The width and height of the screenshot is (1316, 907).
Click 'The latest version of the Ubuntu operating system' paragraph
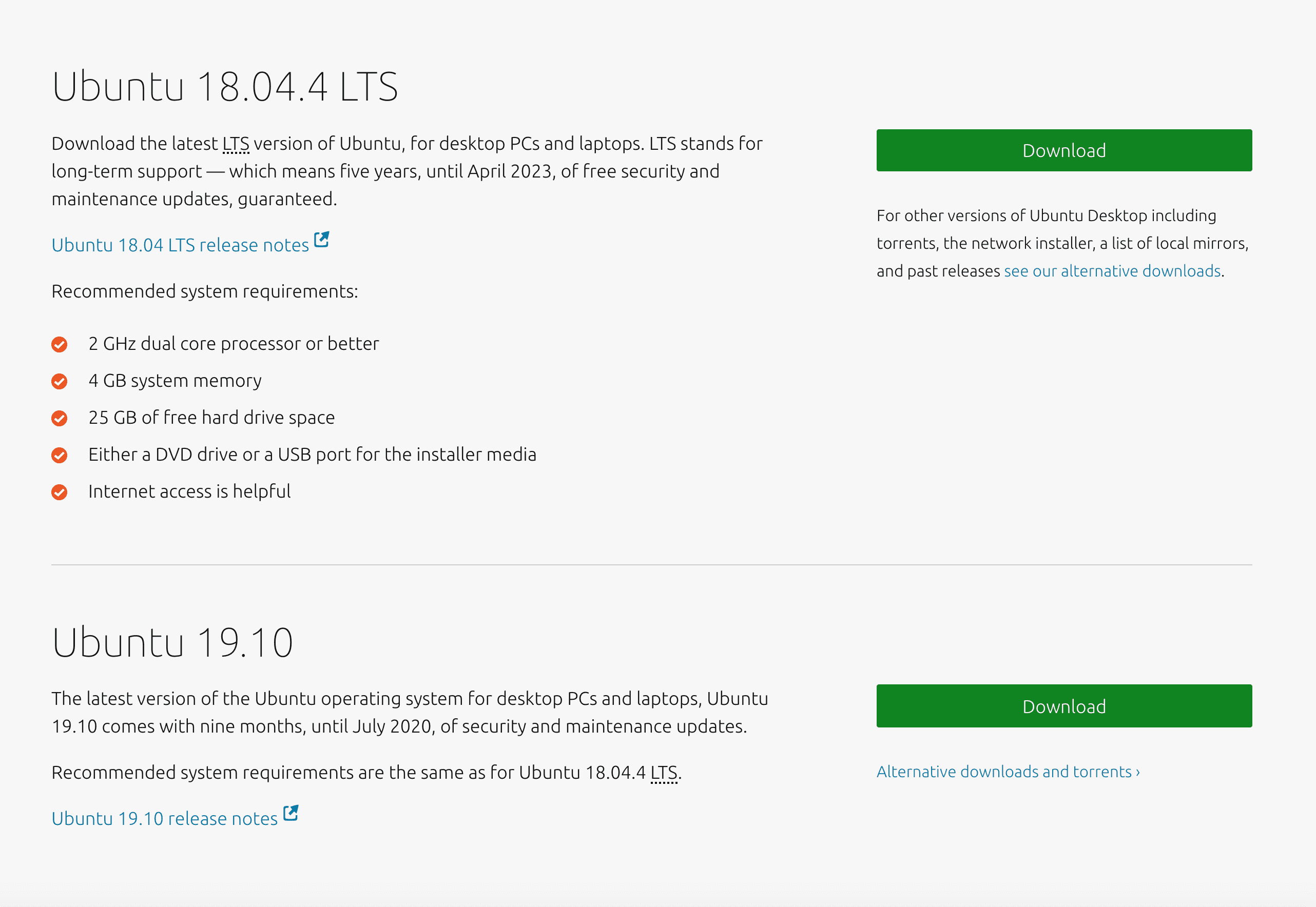pos(410,713)
